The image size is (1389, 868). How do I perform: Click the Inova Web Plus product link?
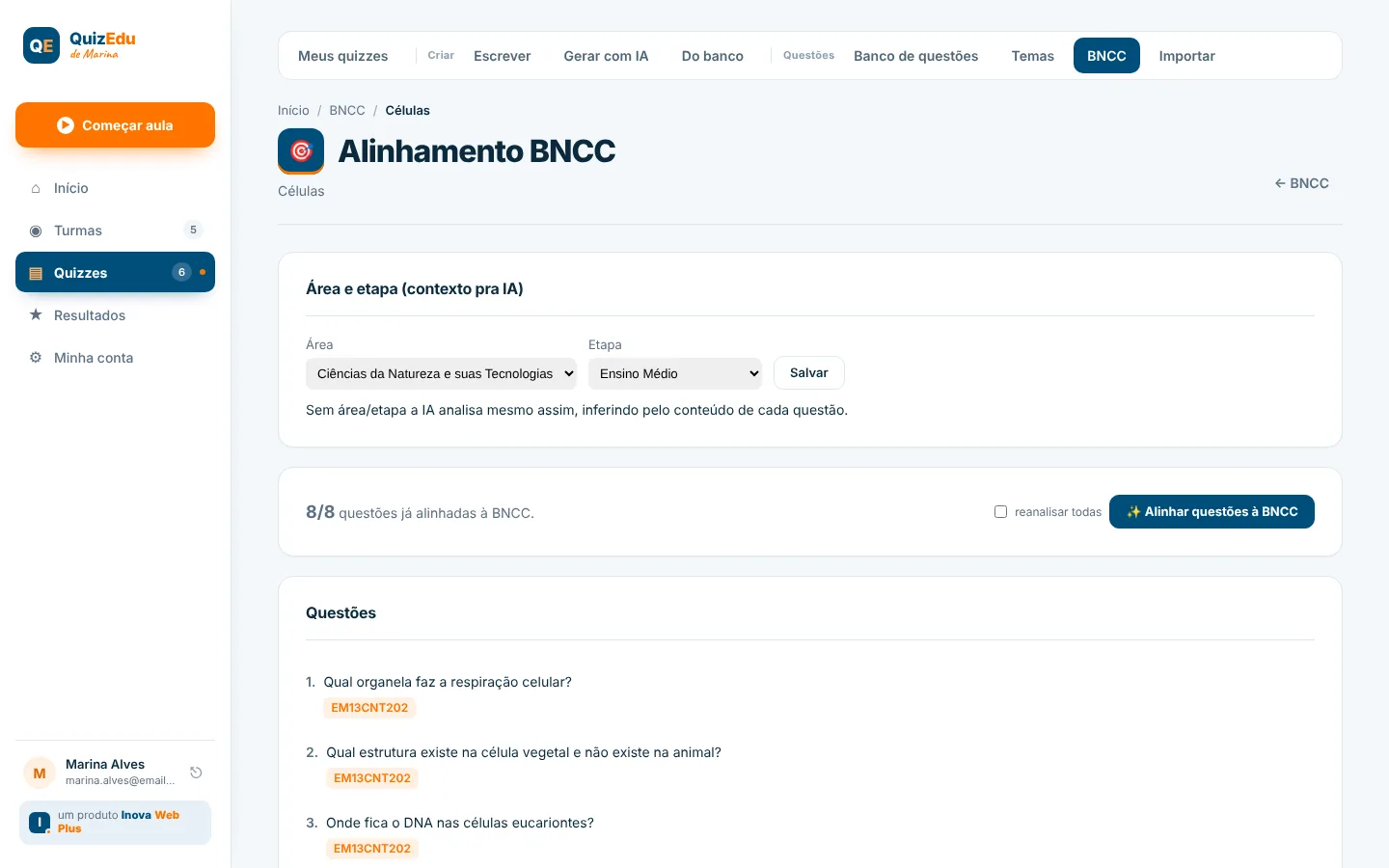click(115, 823)
